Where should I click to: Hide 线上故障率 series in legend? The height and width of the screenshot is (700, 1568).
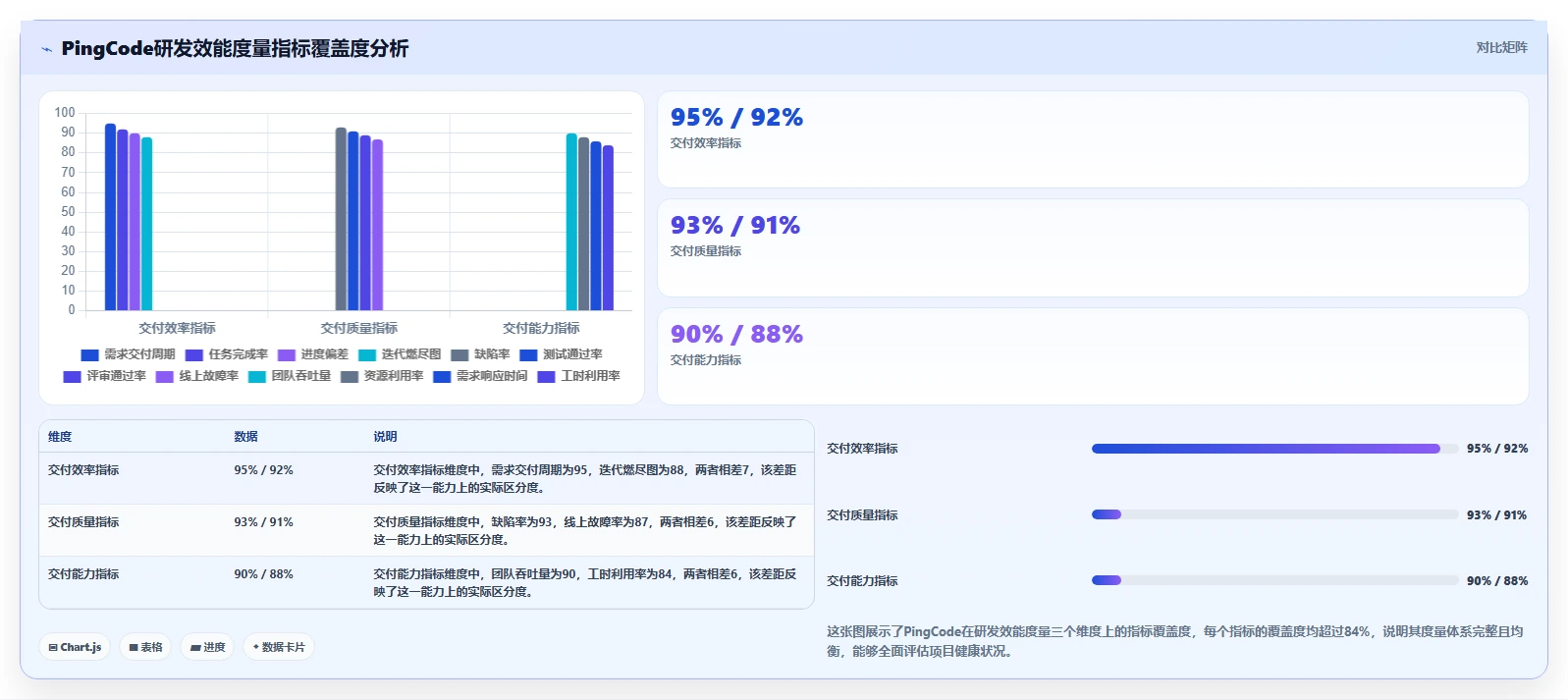[197, 376]
